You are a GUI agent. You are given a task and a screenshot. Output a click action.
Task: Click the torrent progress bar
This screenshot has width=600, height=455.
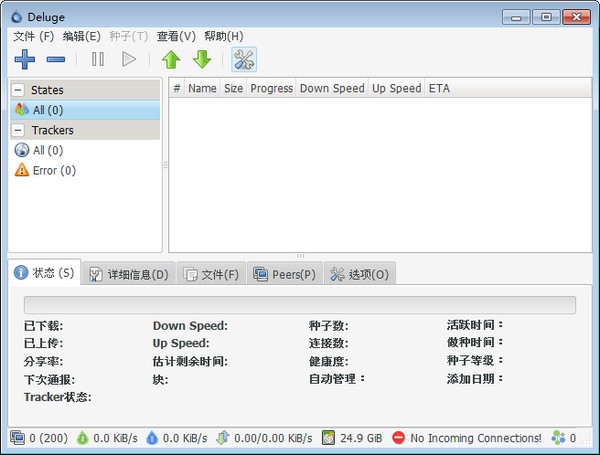pos(299,305)
